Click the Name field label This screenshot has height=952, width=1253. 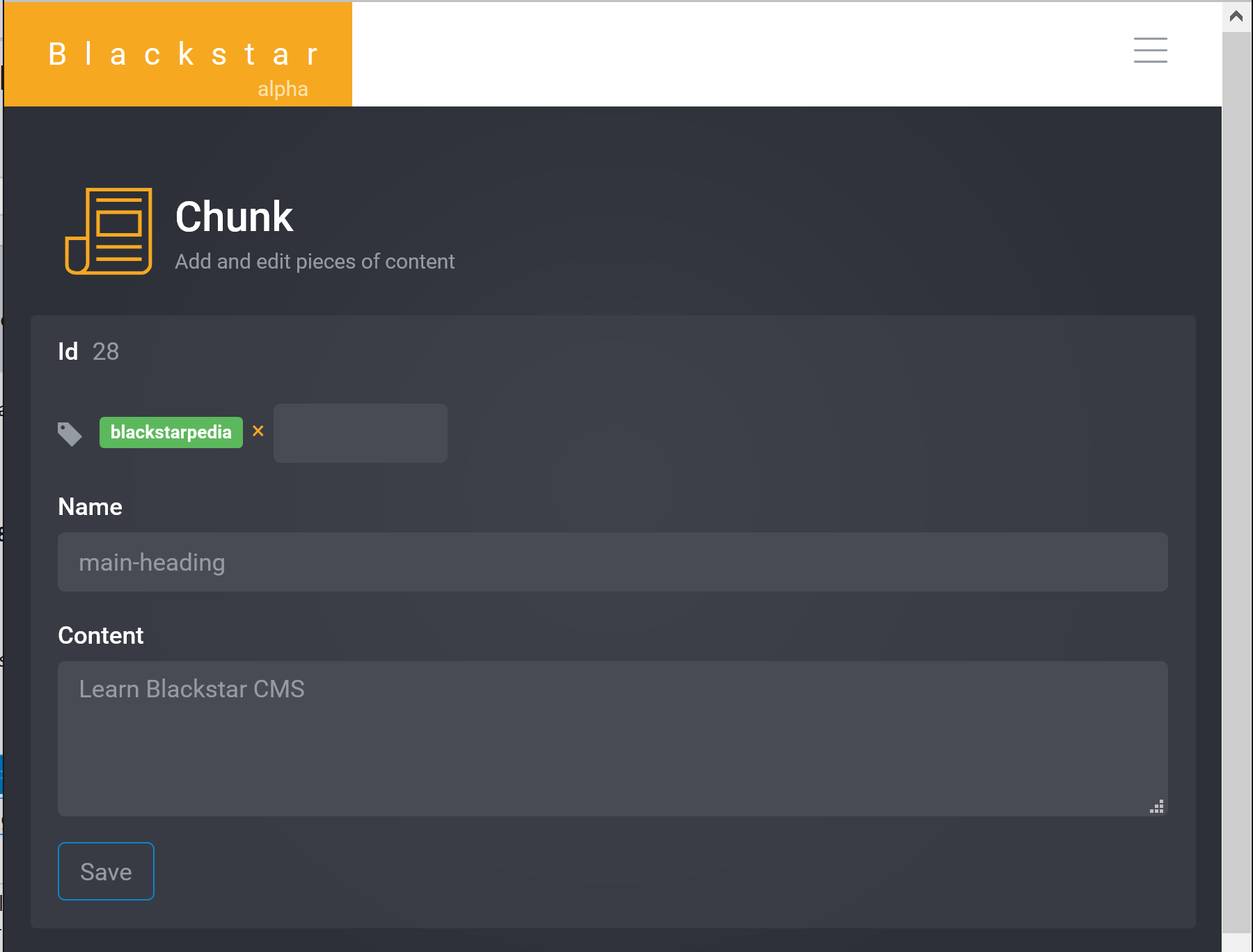[90, 507]
